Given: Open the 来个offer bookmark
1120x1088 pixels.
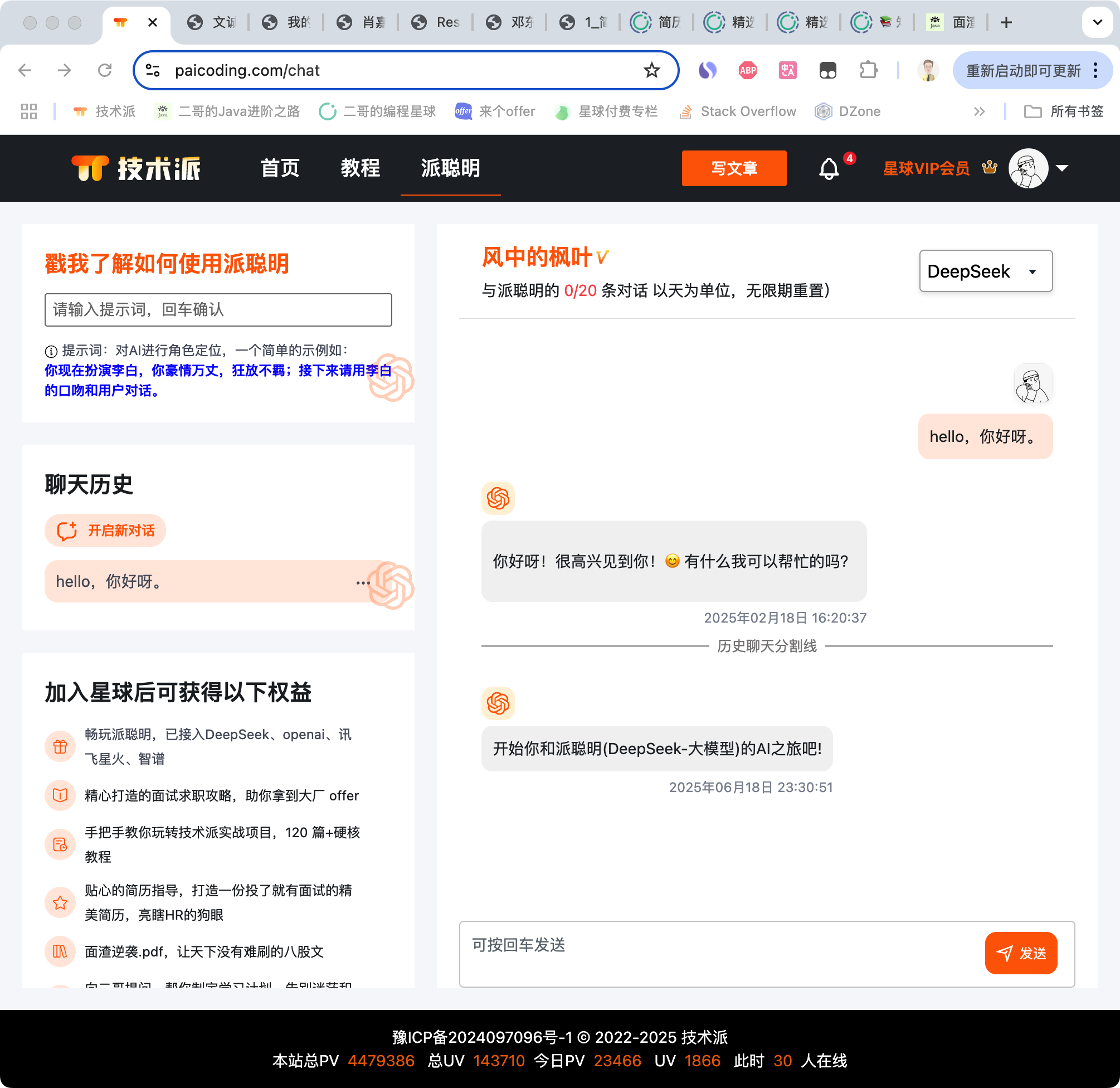Looking at the screenshot, I should tap(495, 111).
